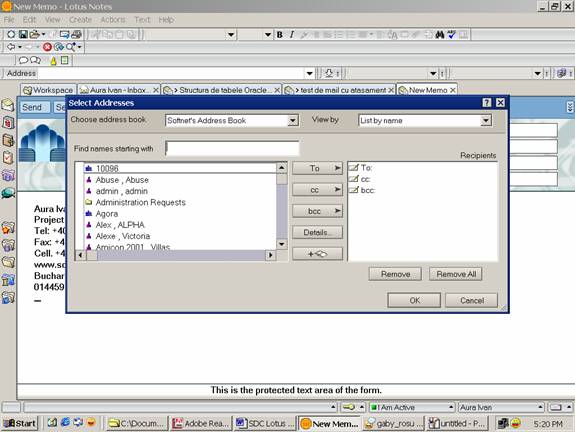
Task: Open the Create menu
Action: pyautogui.click(x=80, y=19)
